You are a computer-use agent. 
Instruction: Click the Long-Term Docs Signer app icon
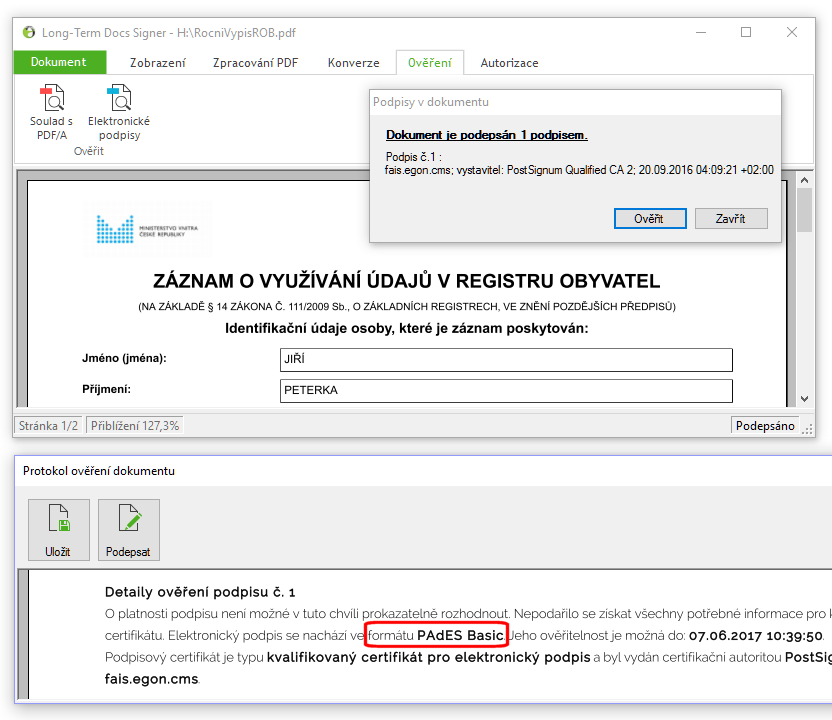[29, 32]
